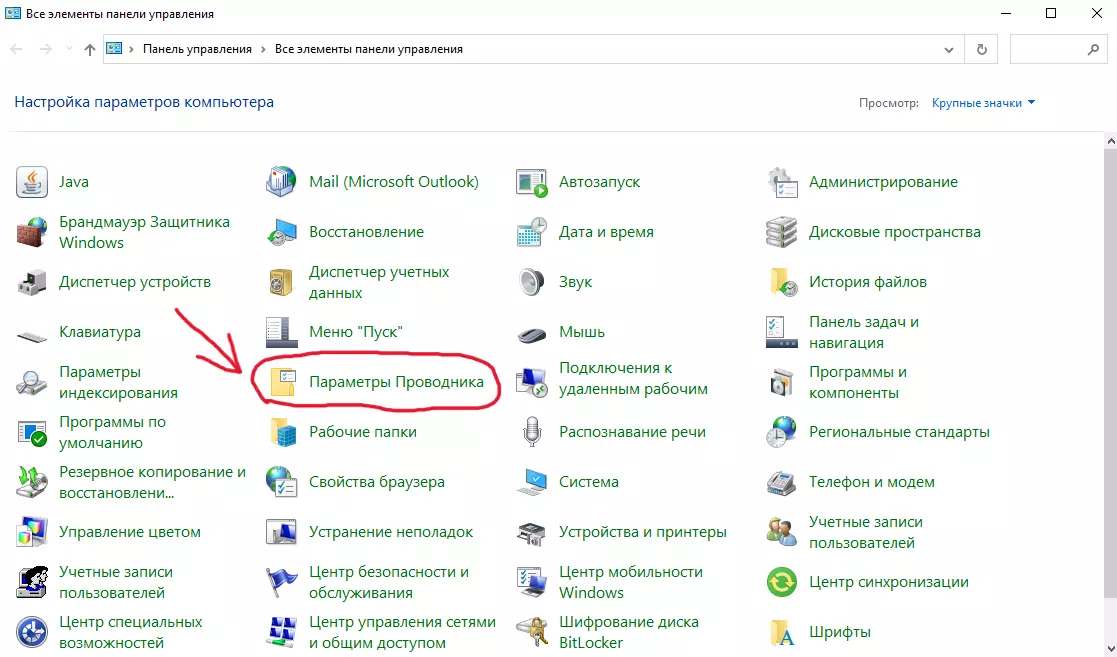Open the Центр управления сетями icon

[x=281, y=632]
